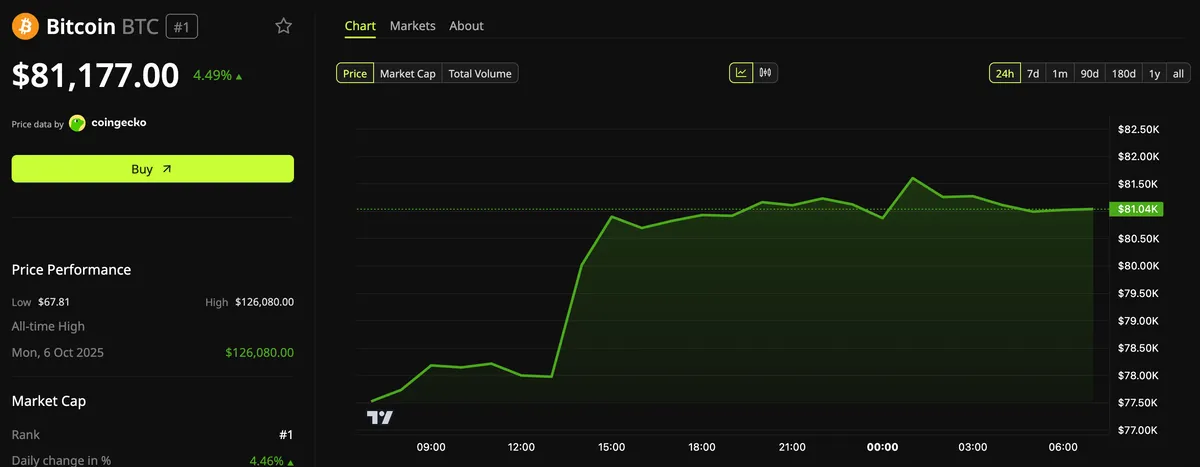Click the 00:00 marker on the time axis
Image resolution: width=1200 pixels, height=467 pixels.
(x=882, y=447)
